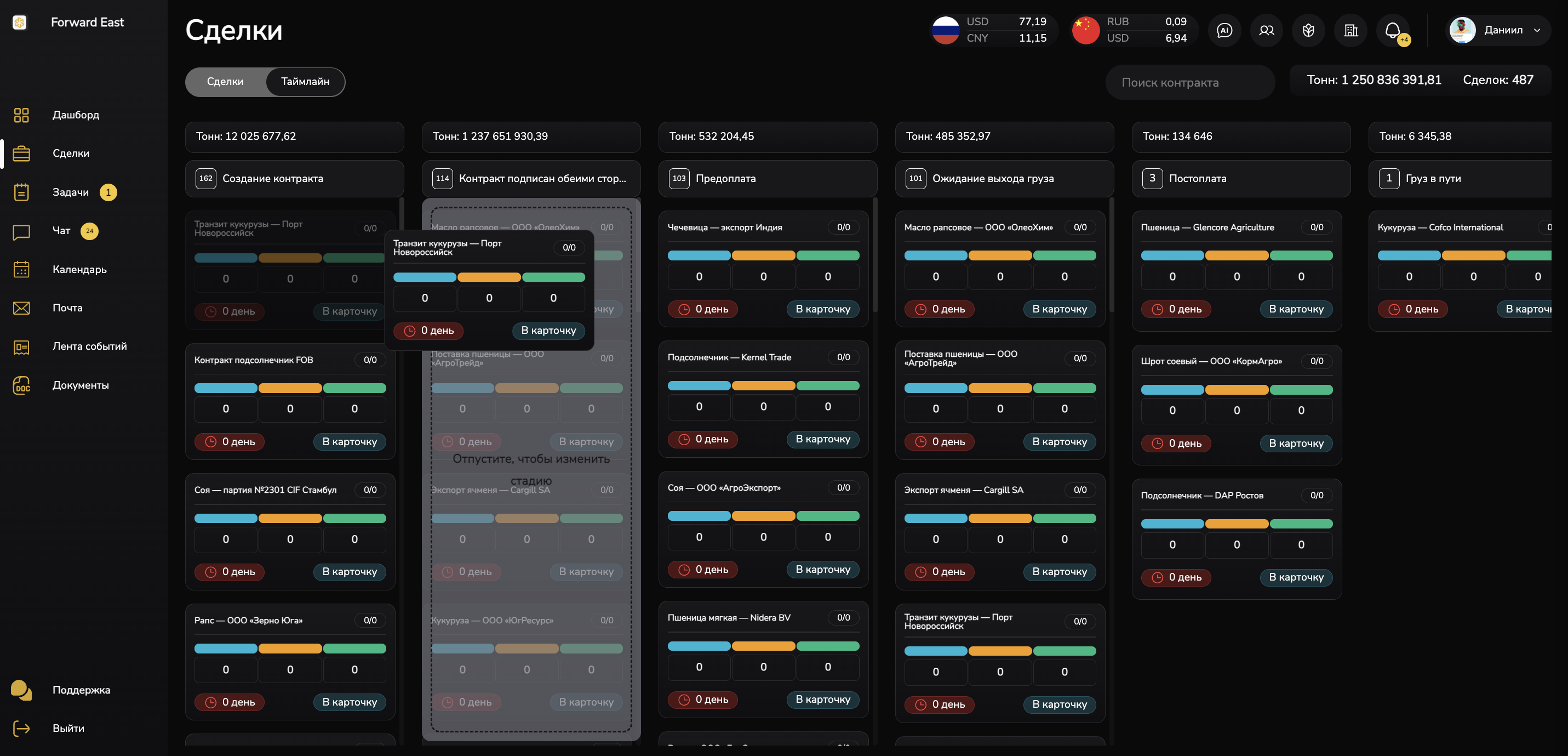Open the AI chat assistant icon
This screenshot has width=1568, height=756.
point(1224,30)
